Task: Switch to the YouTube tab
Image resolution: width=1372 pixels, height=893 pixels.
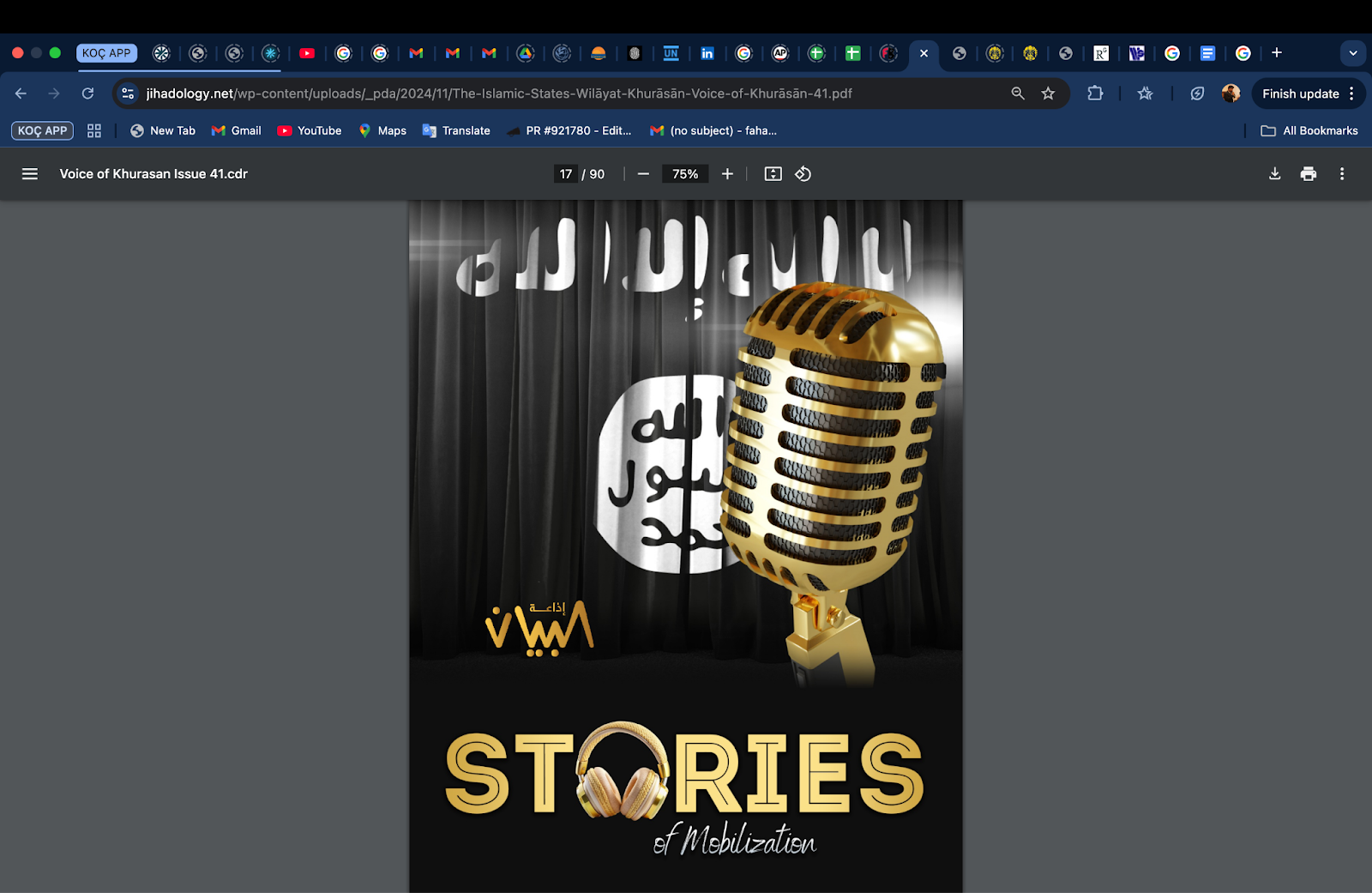Action: tap(307, 53)
